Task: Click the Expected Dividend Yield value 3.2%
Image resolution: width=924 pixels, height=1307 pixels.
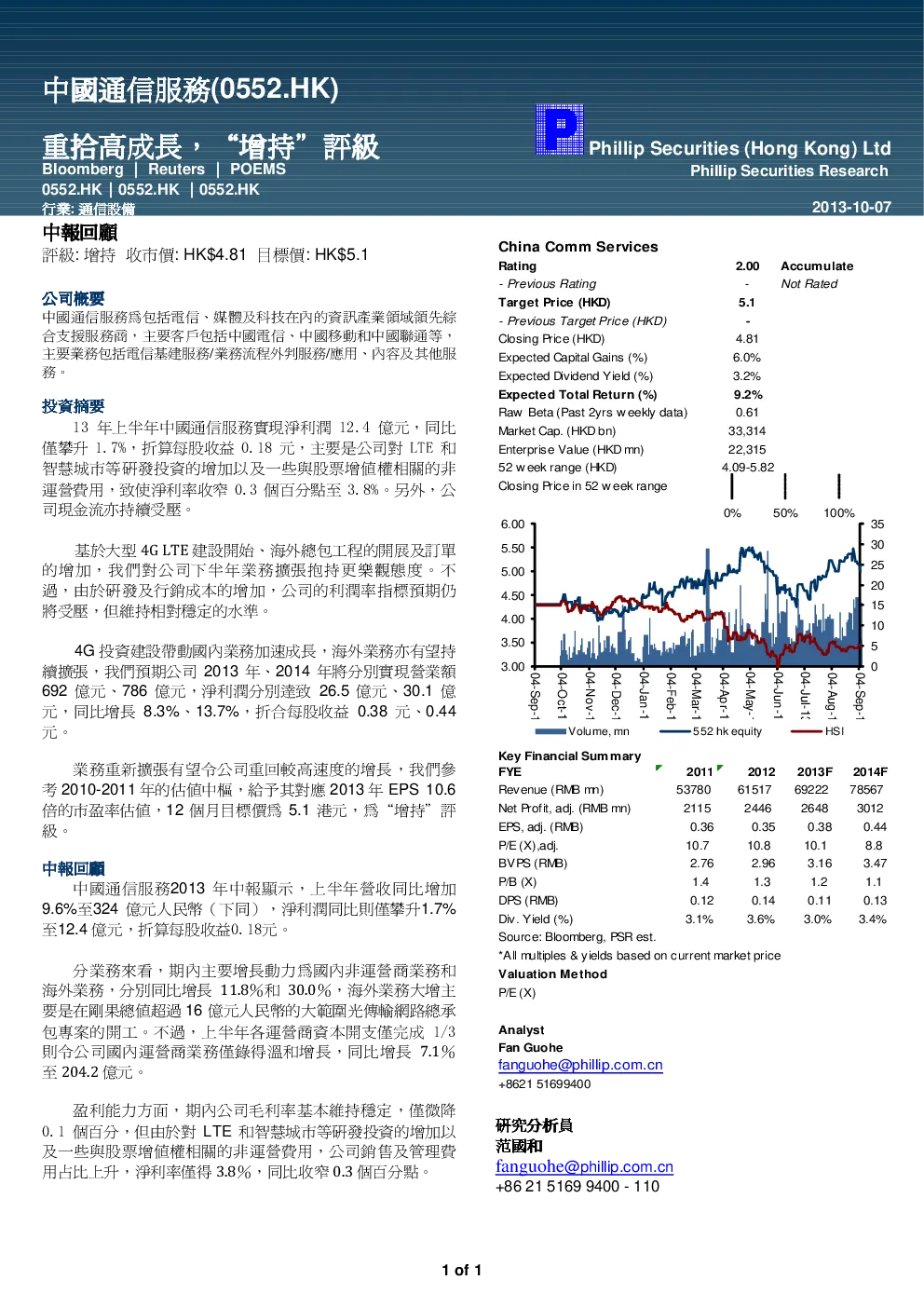Action: [747, 376]
